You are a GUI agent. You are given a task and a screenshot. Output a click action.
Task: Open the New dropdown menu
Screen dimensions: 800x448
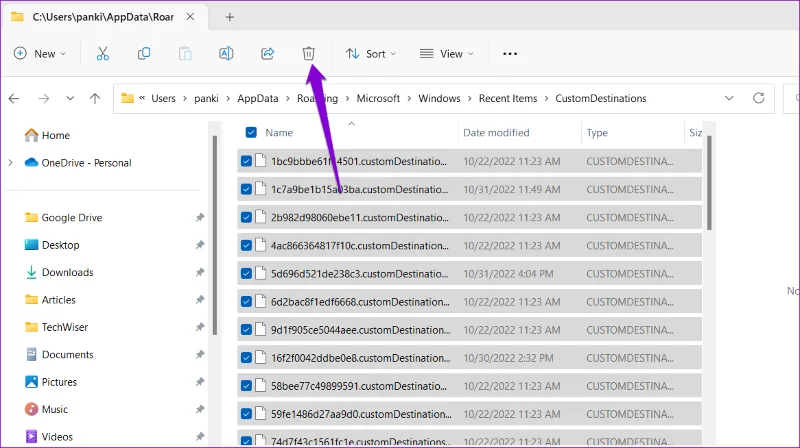[40, 54]
